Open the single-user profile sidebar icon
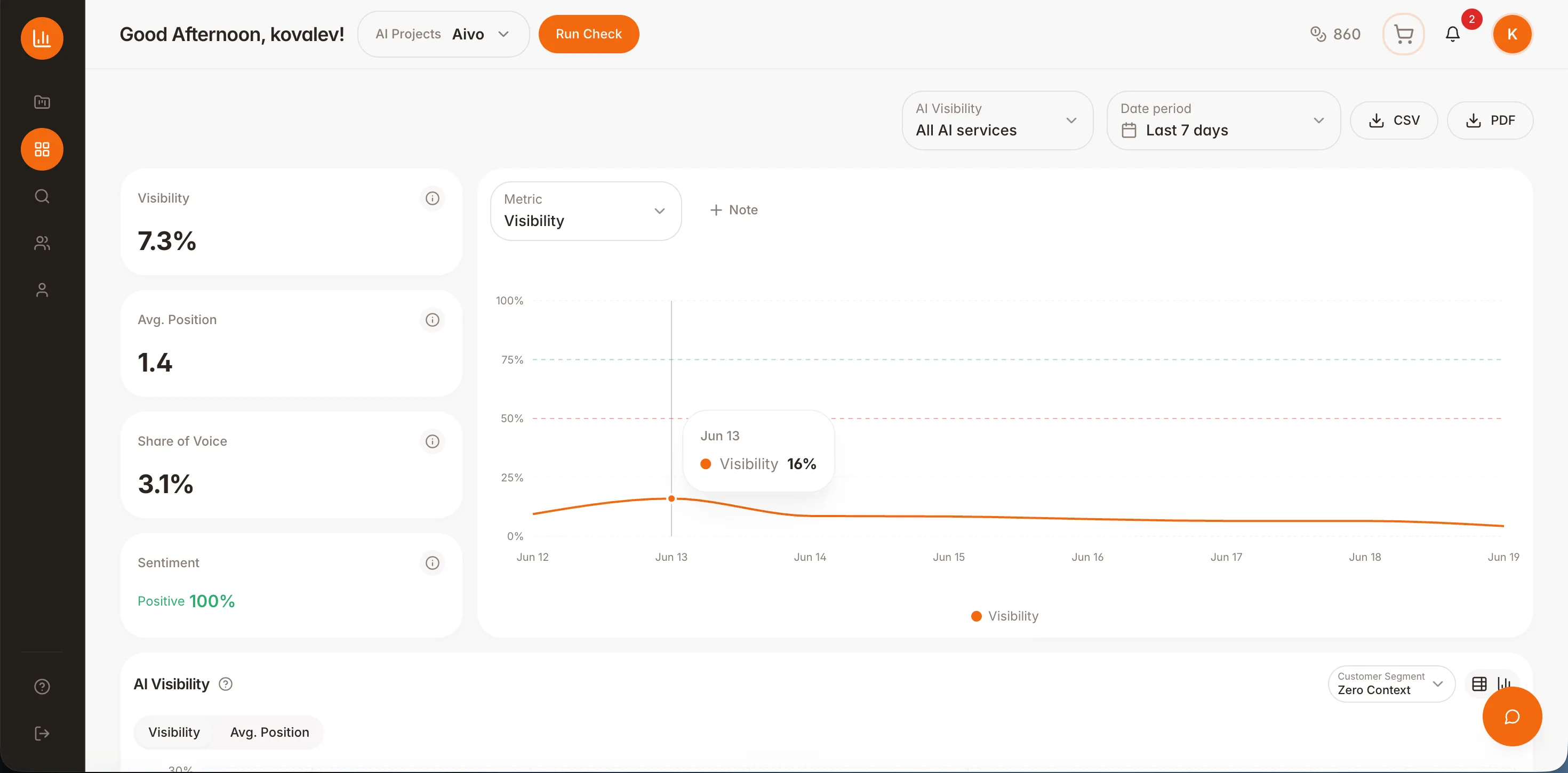This screenshot has width=1568, height=773. 42,289
